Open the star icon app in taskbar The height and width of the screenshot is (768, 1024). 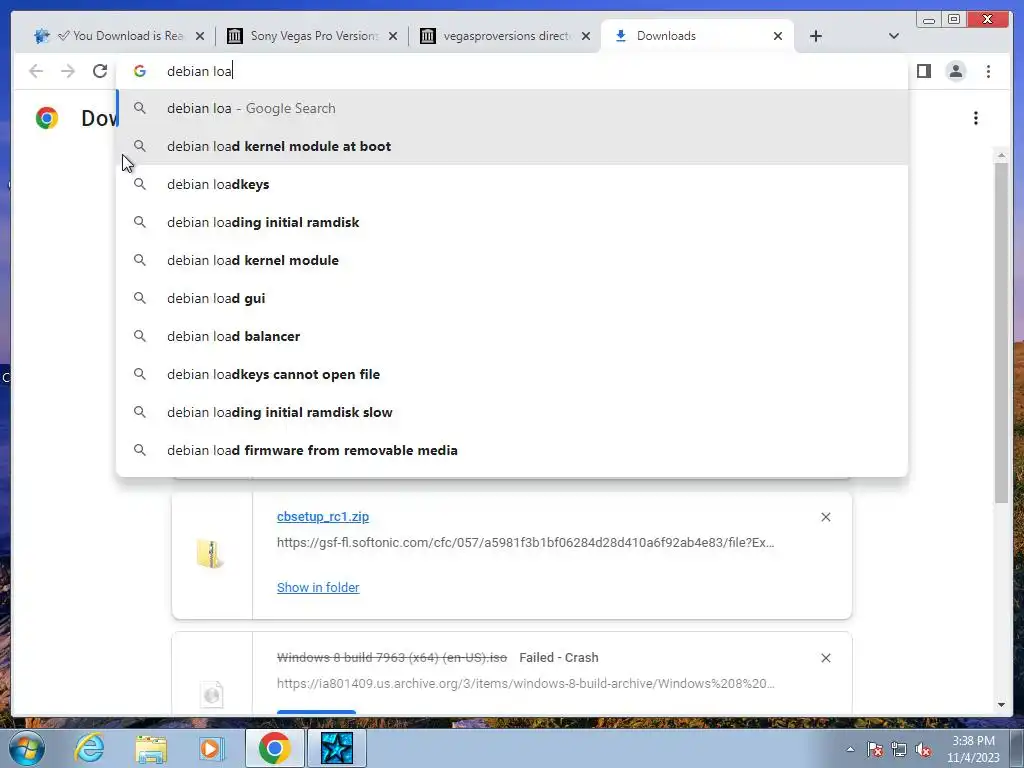[337, 748]
